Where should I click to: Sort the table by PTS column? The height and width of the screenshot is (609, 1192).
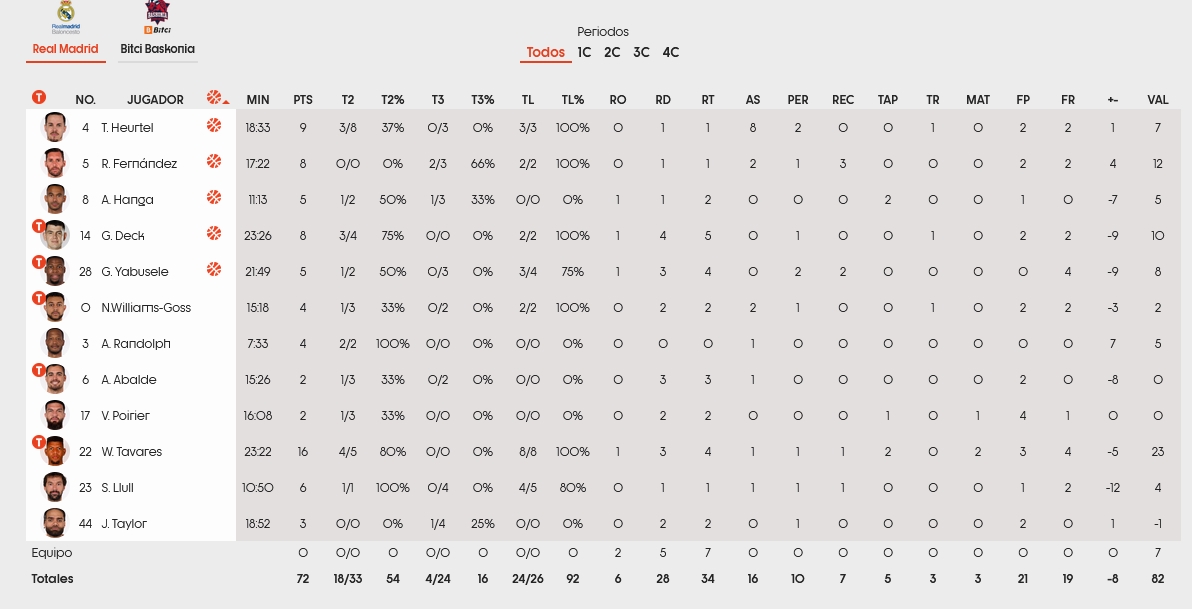click(303, 100)
